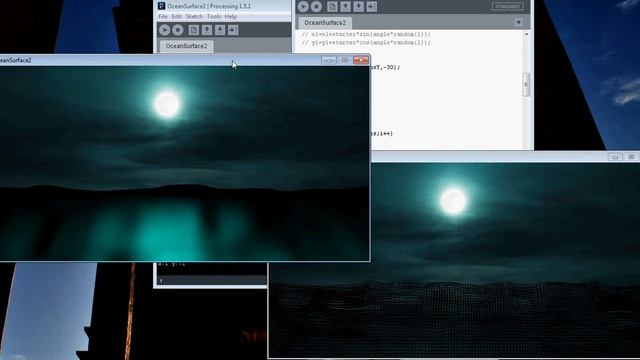This screenshot has width=640, height=360.
Task: Click the moon in the front sketch window
Action: (x=167, y=104)
